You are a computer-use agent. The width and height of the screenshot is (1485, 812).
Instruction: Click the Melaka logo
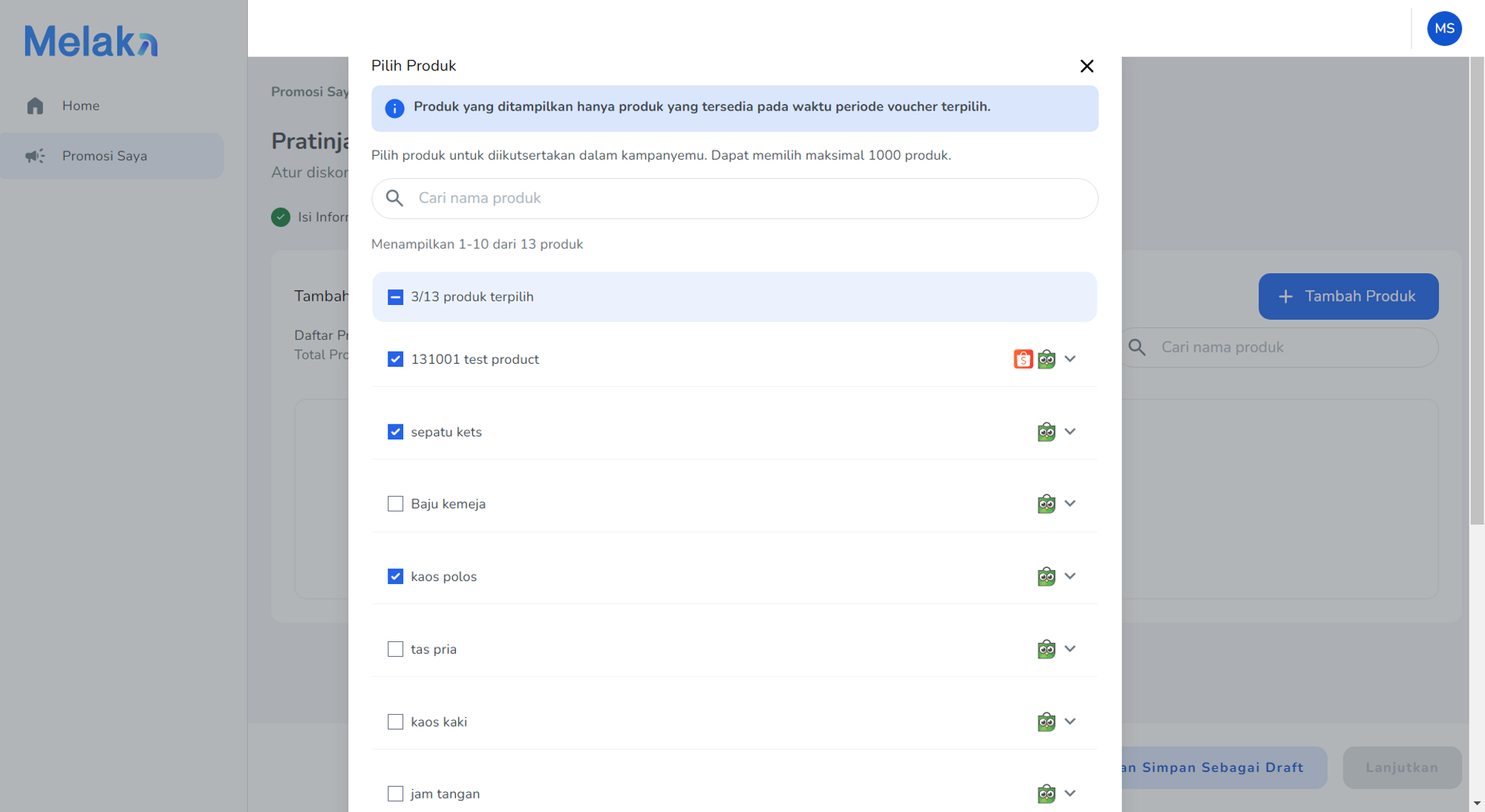click(x=91, y=41)
